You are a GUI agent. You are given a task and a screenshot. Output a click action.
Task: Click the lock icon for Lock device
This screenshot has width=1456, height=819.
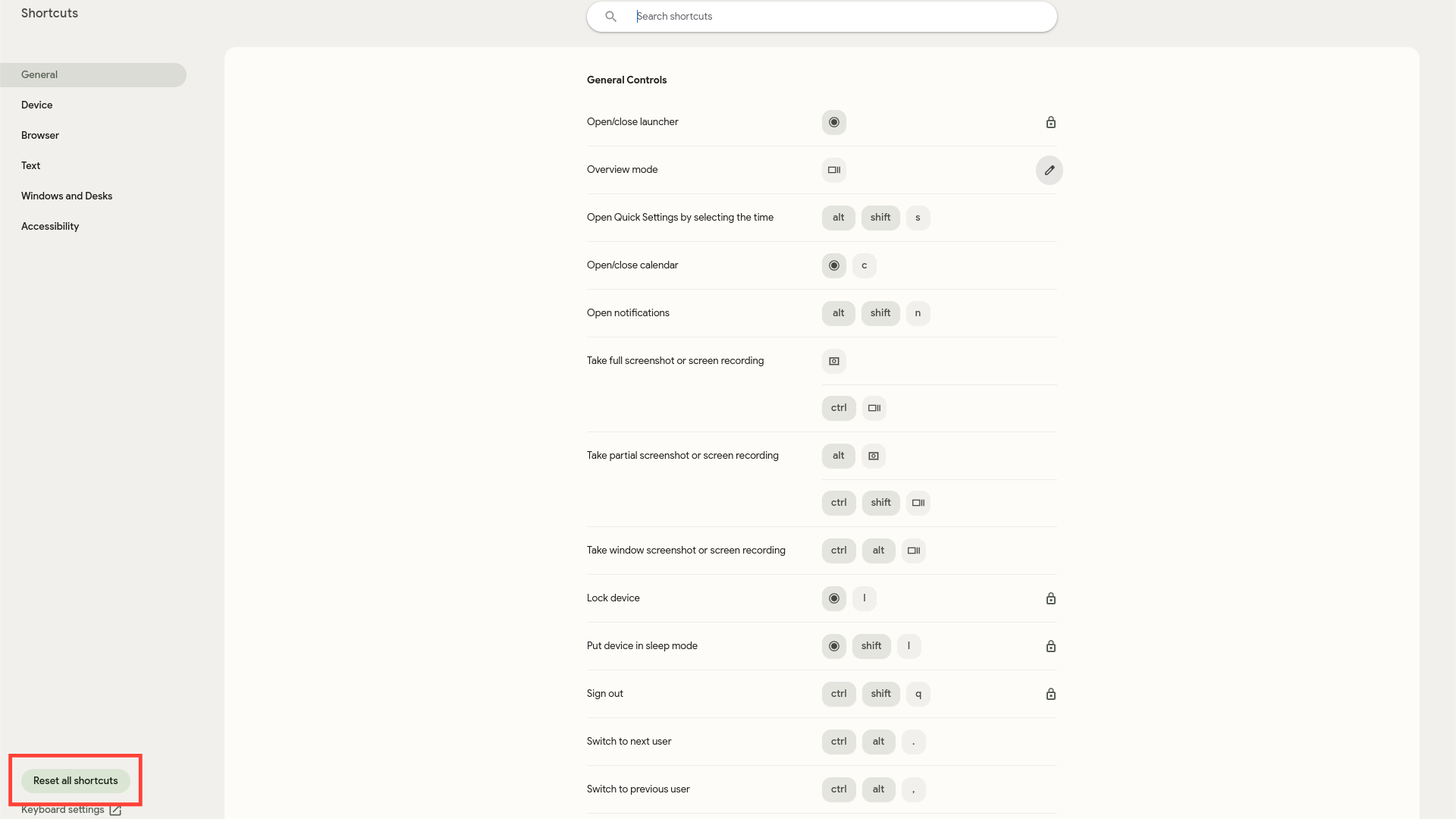(x=1051, y=598)
